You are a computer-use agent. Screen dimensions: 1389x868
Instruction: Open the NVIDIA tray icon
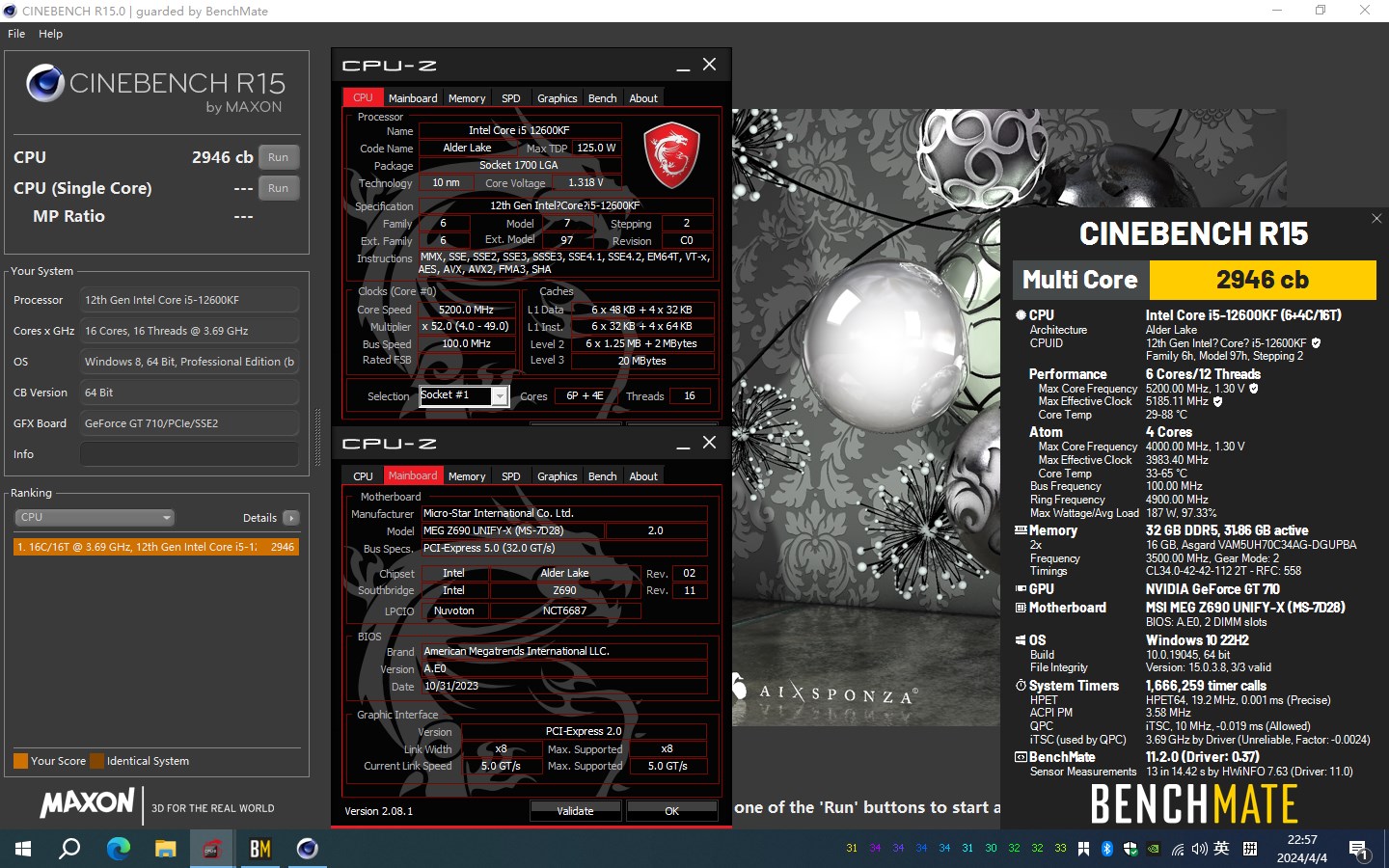[1153, 849]
